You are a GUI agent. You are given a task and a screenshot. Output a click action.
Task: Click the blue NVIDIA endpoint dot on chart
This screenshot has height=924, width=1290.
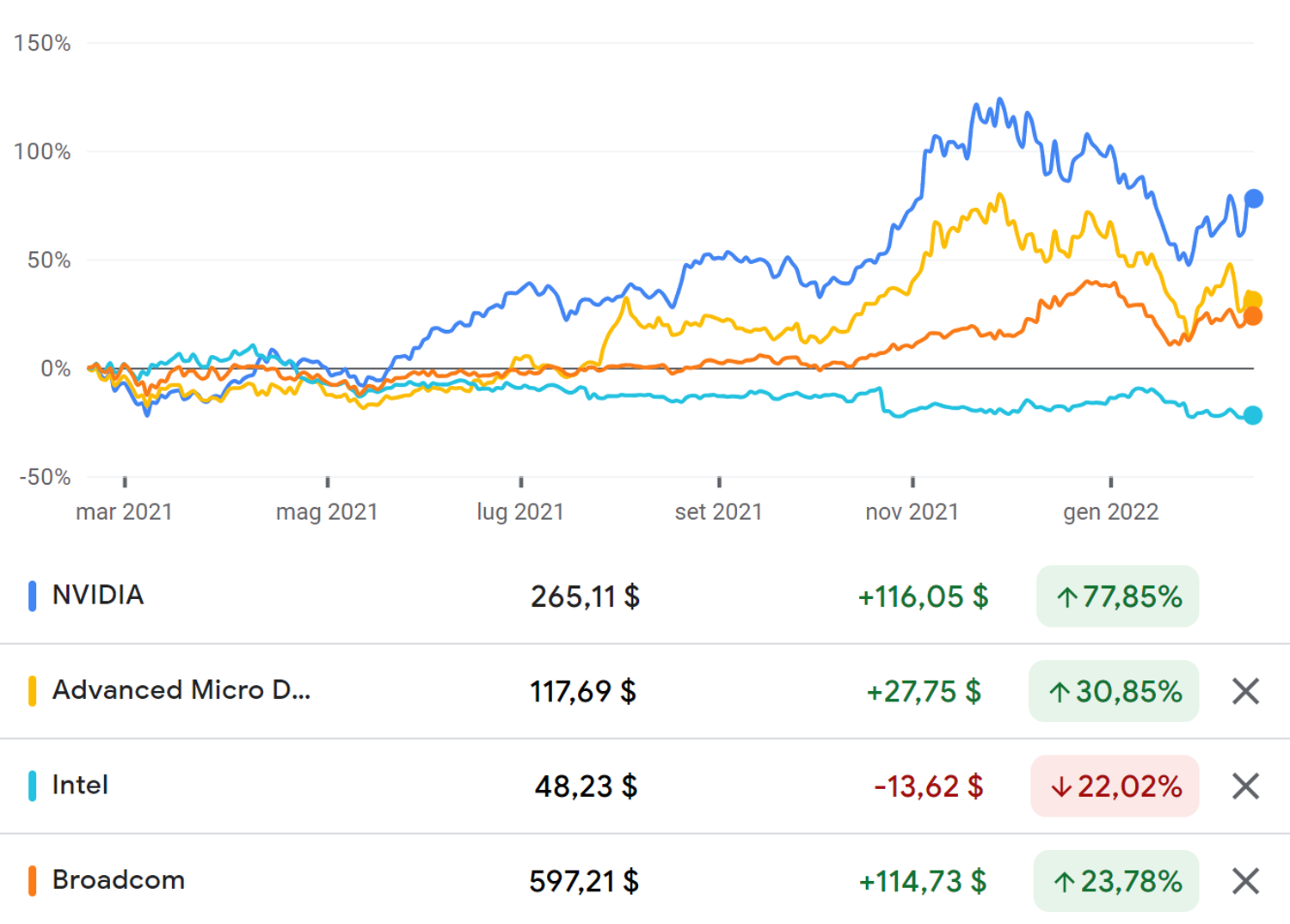(x=1254, y=199)
